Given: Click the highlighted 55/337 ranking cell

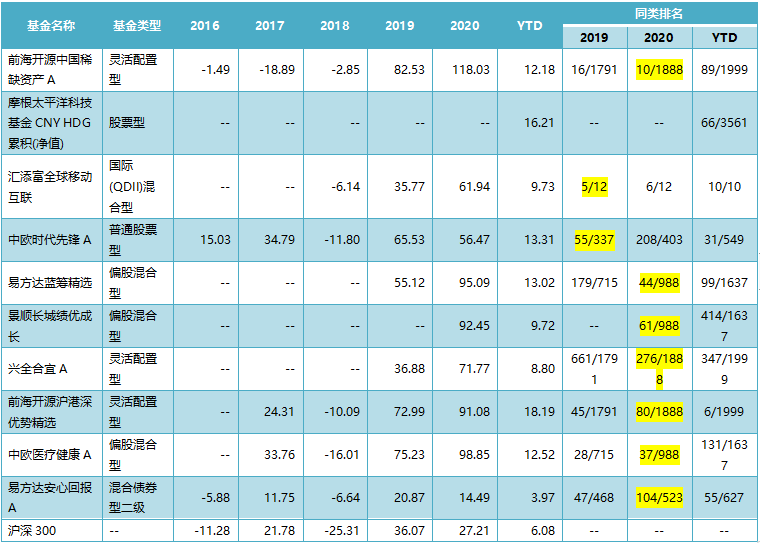Looking at the screenshot, I should click(x=595, y=240).
